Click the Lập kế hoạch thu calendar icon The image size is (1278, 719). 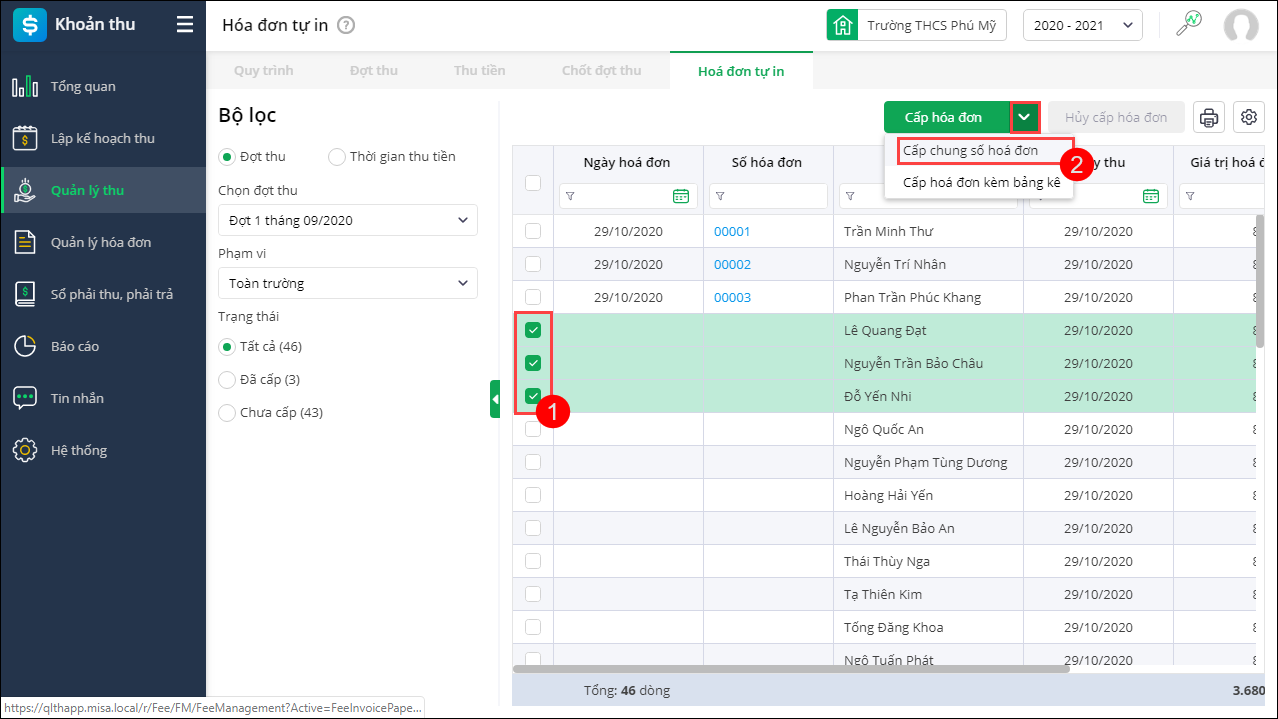[25, 139]
